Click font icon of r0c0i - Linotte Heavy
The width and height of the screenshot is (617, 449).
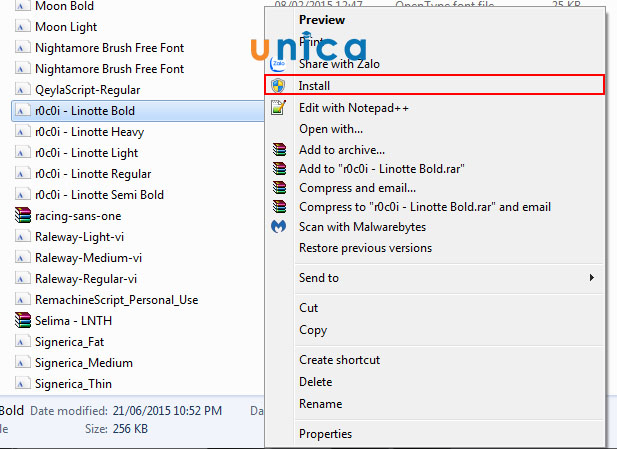tap(22, 131)
